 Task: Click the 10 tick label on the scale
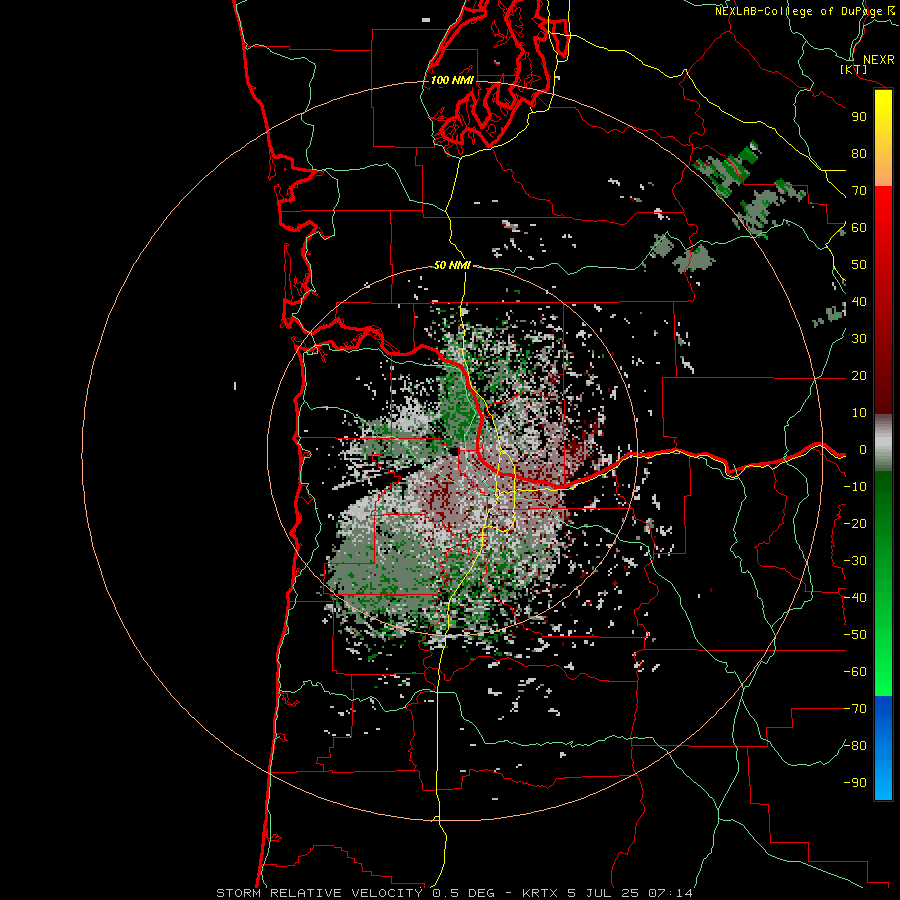pos(859,413)
